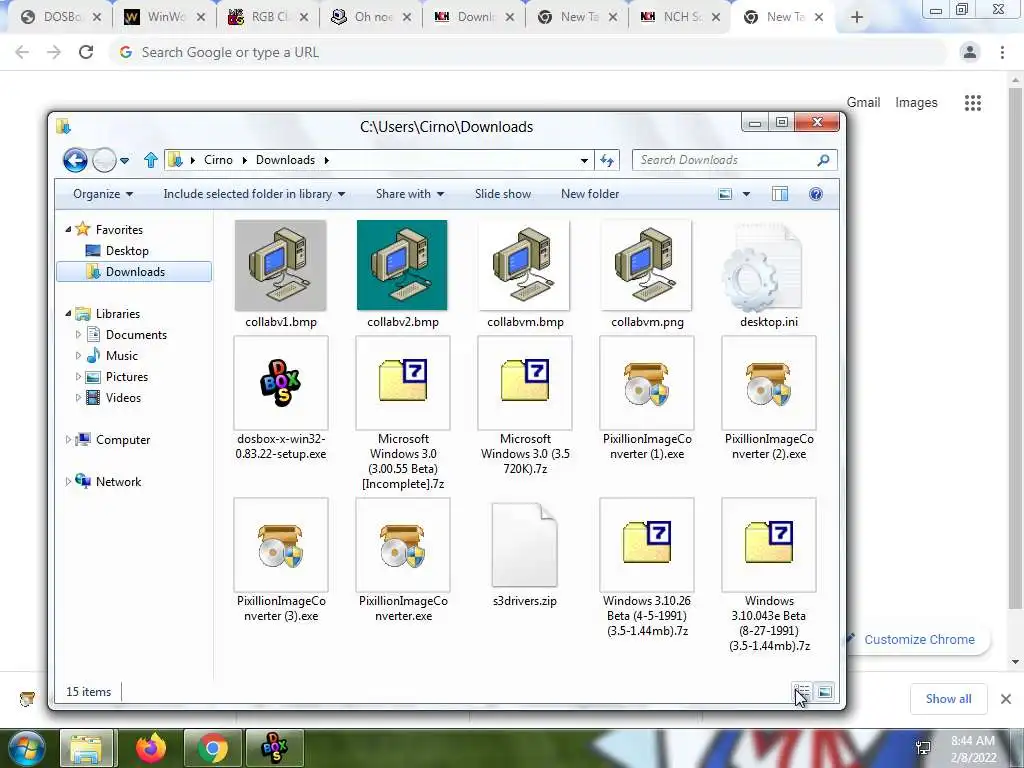Select Pictures library
This screenshot has height=768, width=1024.
pos(118,377)
